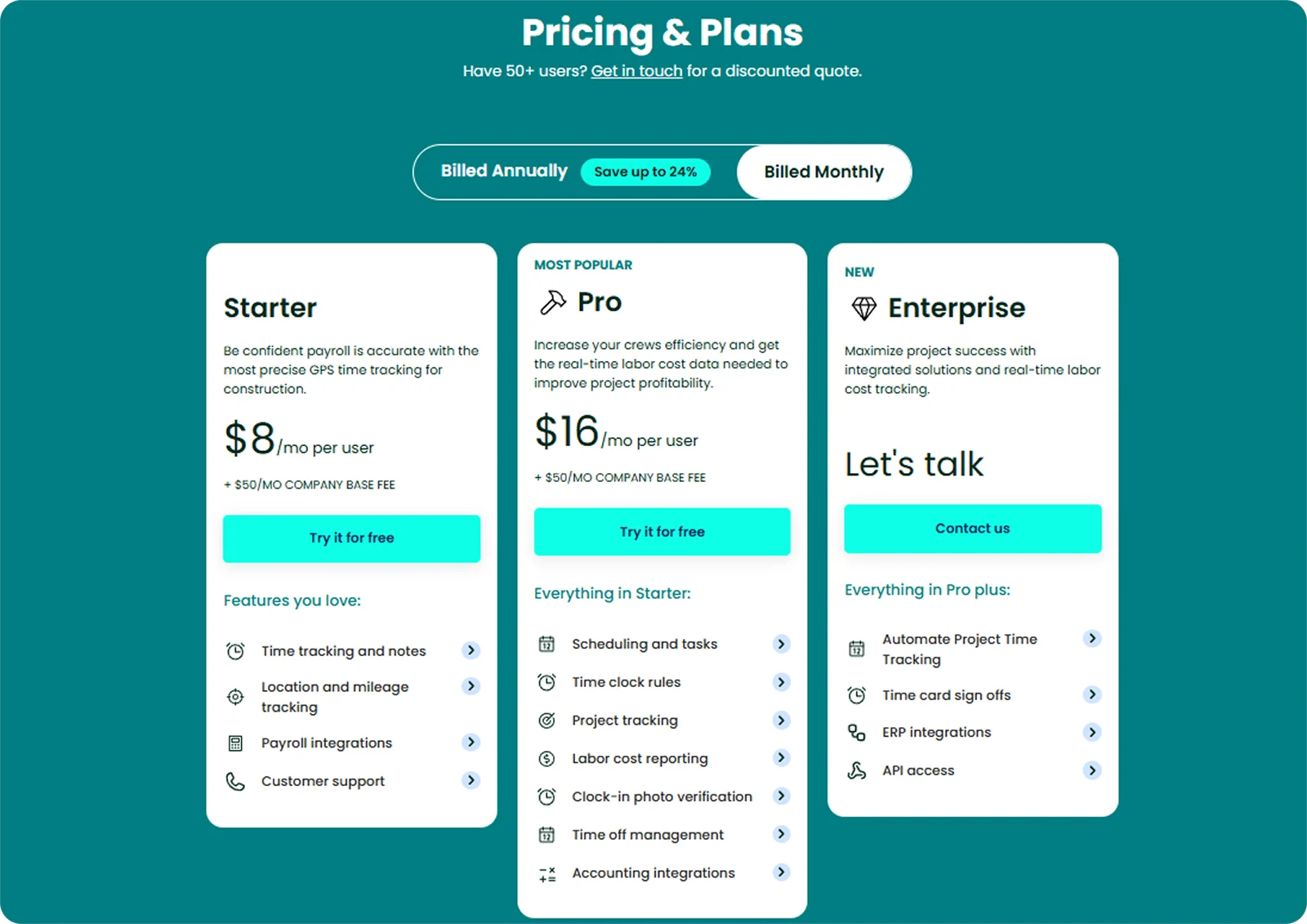Click the dollar icon for Labor cost reporting
The height and width of the screenshot is (924, 1307).
547,758
